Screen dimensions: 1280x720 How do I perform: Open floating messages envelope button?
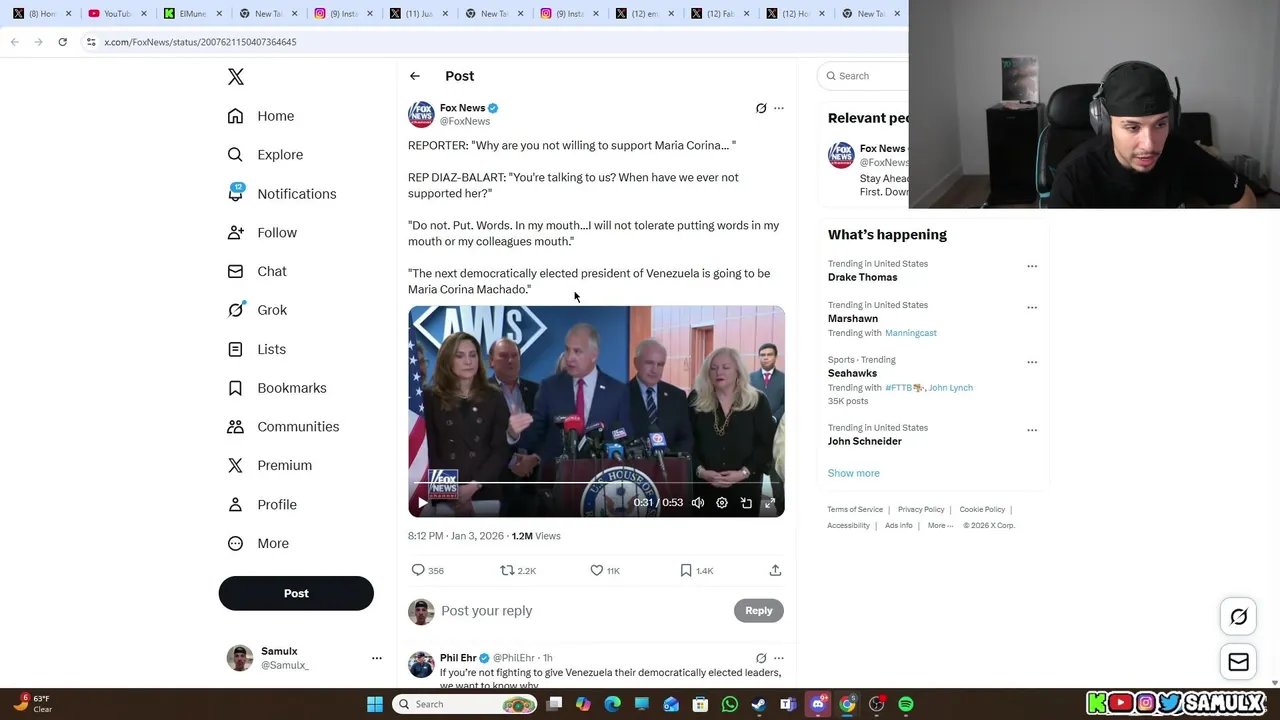(1238, 662)
